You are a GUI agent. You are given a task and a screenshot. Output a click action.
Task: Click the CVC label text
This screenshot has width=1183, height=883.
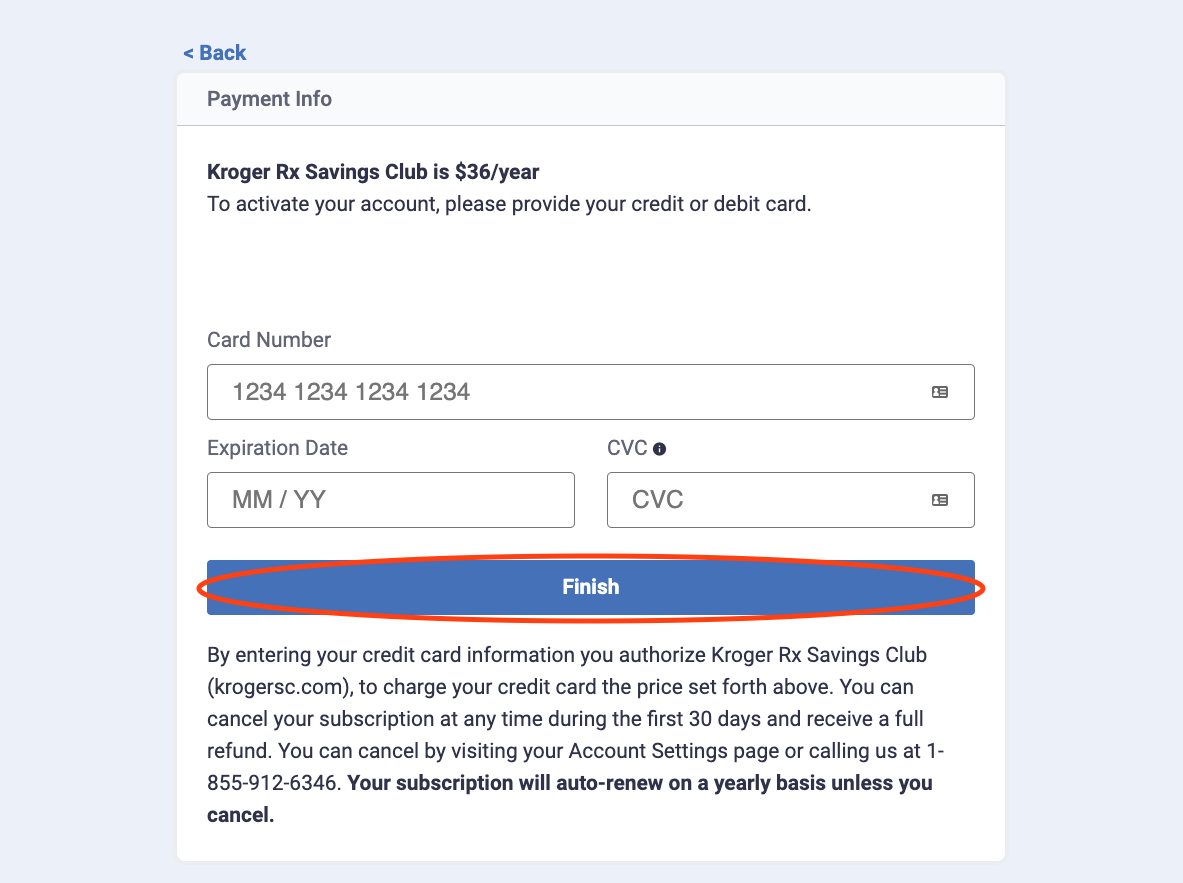627,448
